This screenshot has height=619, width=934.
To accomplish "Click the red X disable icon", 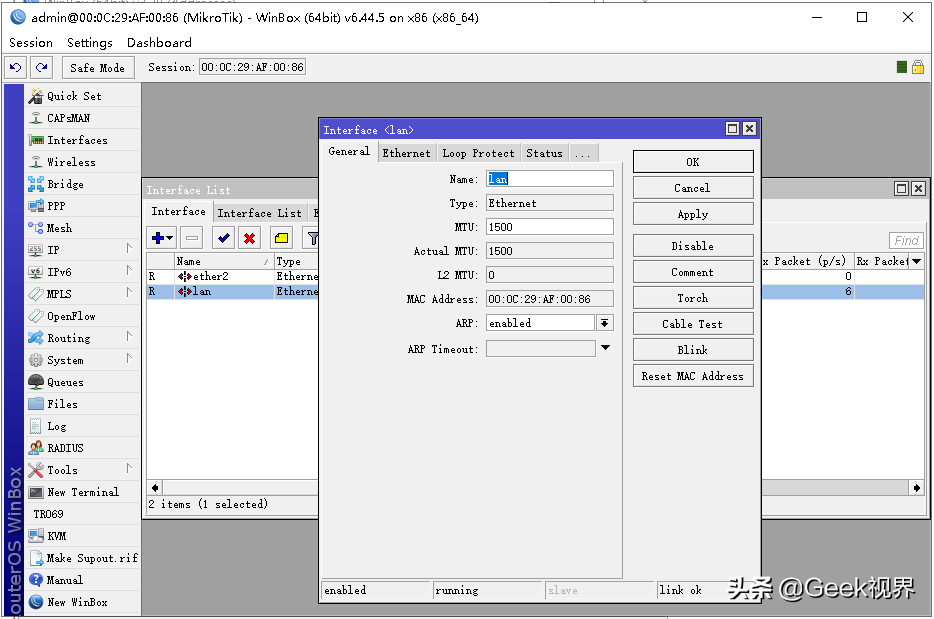I will pos(250,238).
